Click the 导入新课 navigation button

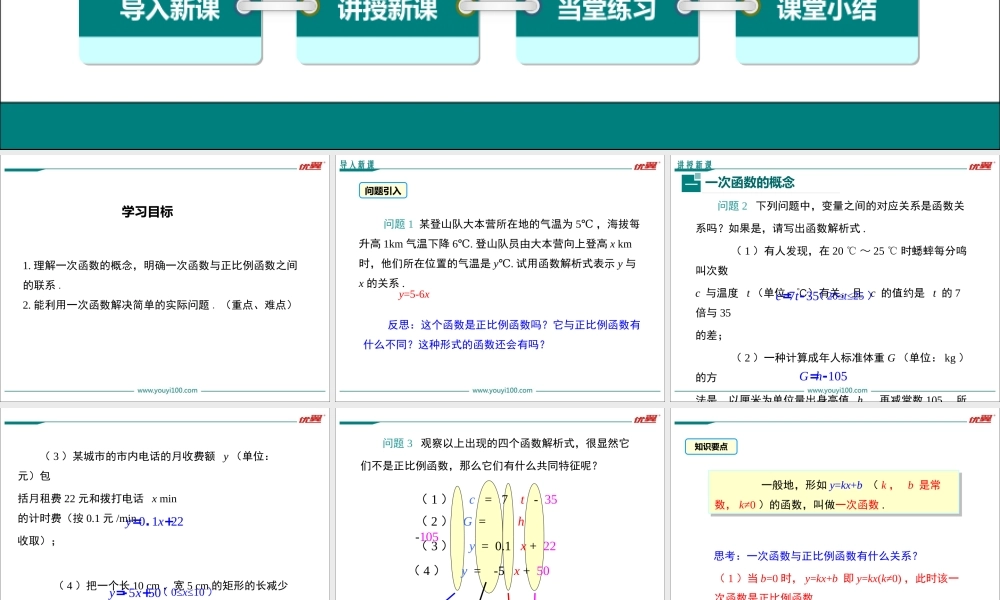pos(170,12)
